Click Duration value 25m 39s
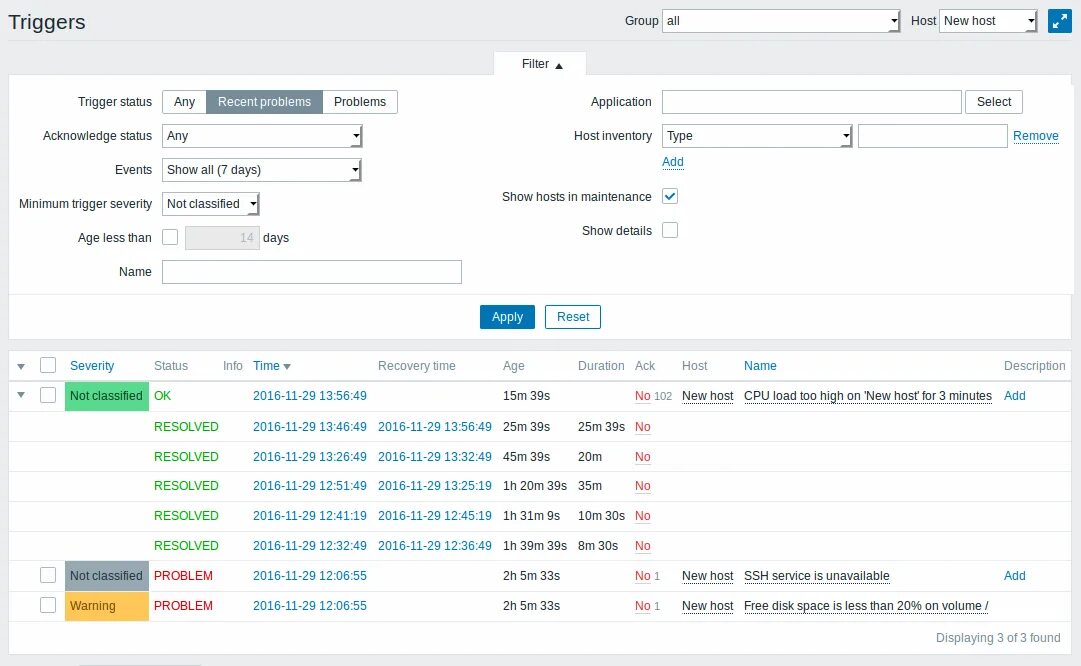The image size is (1081, 666). 601,427
